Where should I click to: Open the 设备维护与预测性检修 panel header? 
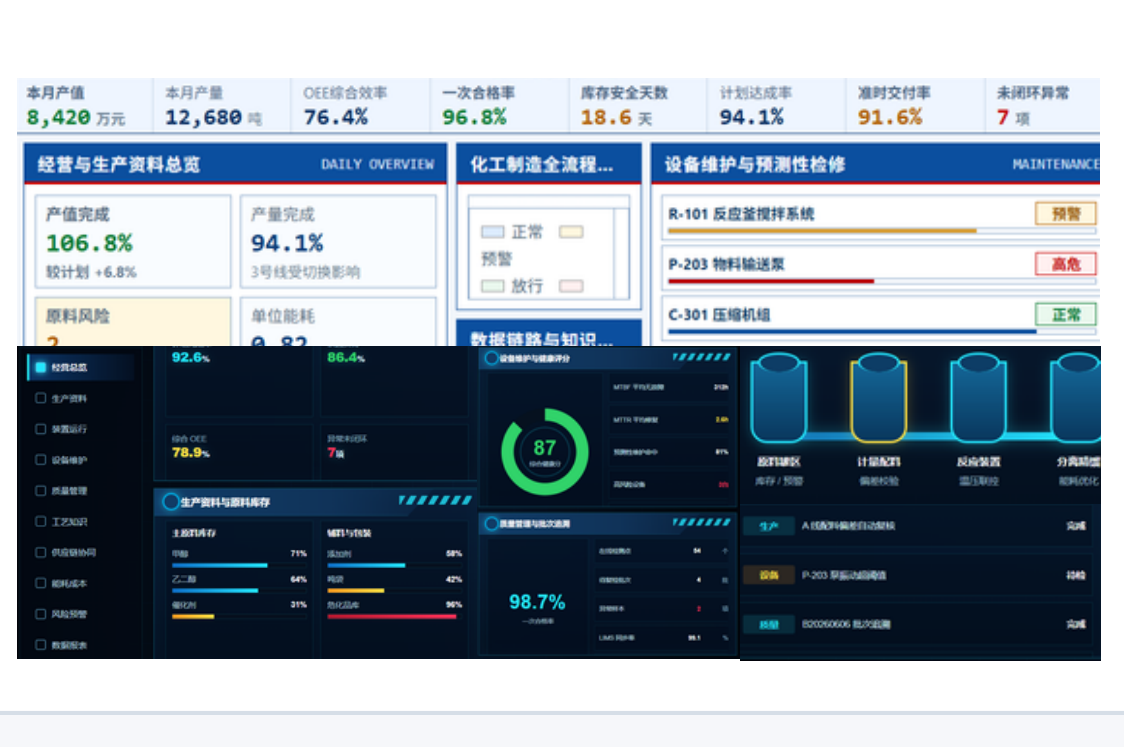pyautogui.click(x=876, y=164)
